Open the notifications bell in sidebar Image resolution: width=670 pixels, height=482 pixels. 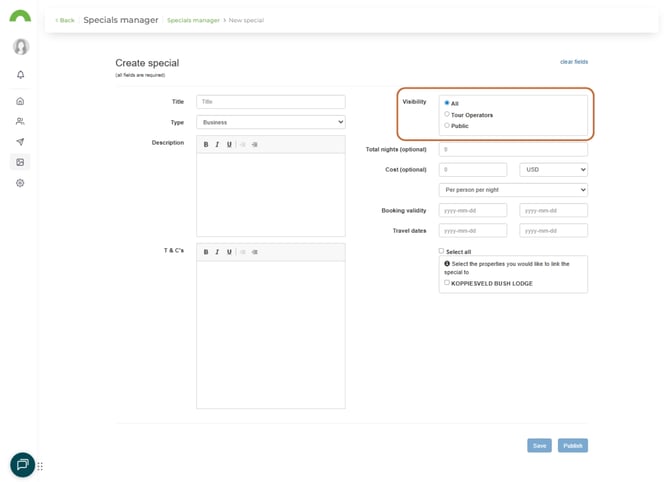tap(20, 75)
